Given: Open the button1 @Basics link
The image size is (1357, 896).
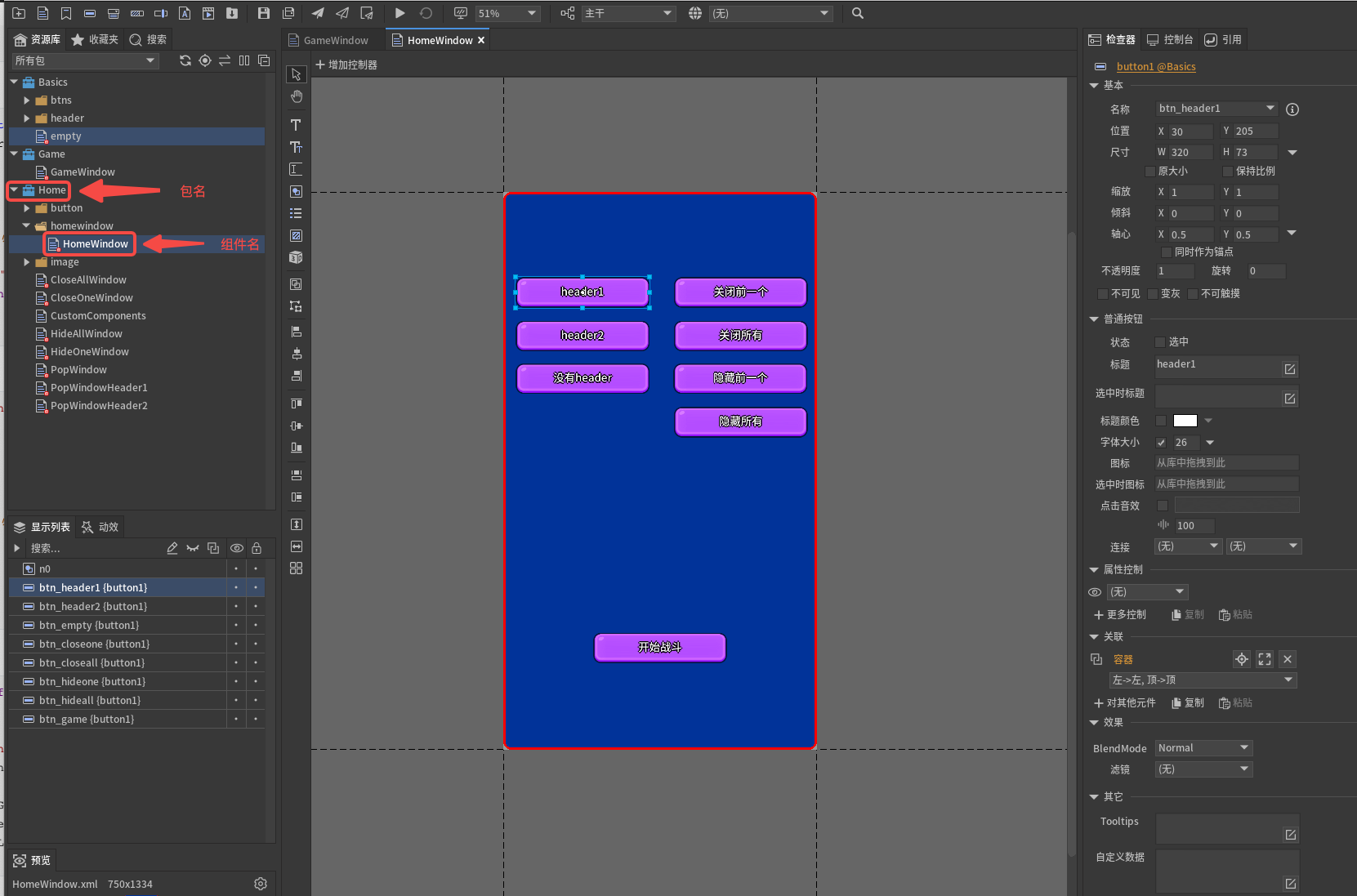Looking at the screenshot, I should tap(1156, 66).
